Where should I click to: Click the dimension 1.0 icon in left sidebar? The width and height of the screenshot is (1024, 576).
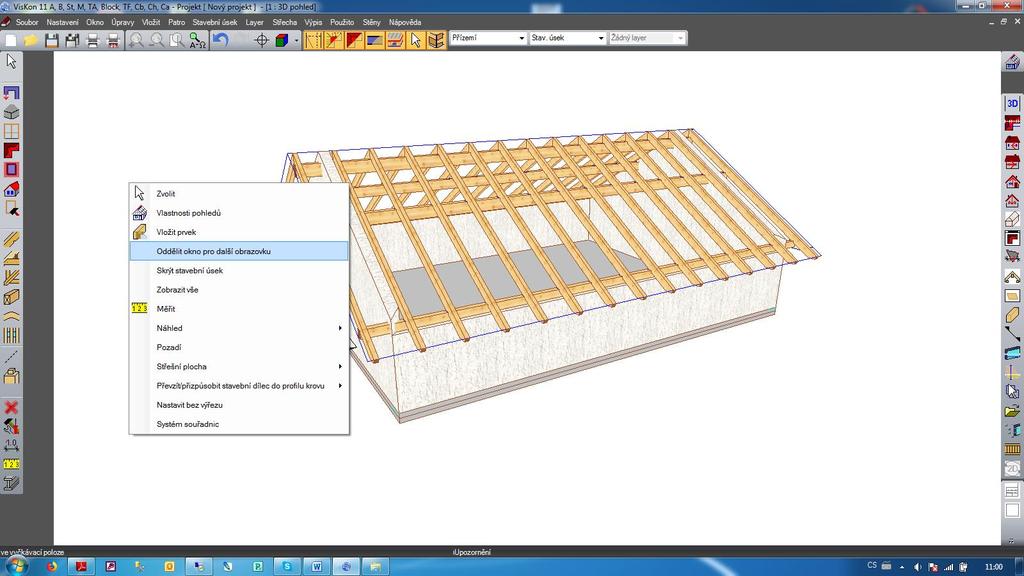pyautogui.click(x=11, y=445)
